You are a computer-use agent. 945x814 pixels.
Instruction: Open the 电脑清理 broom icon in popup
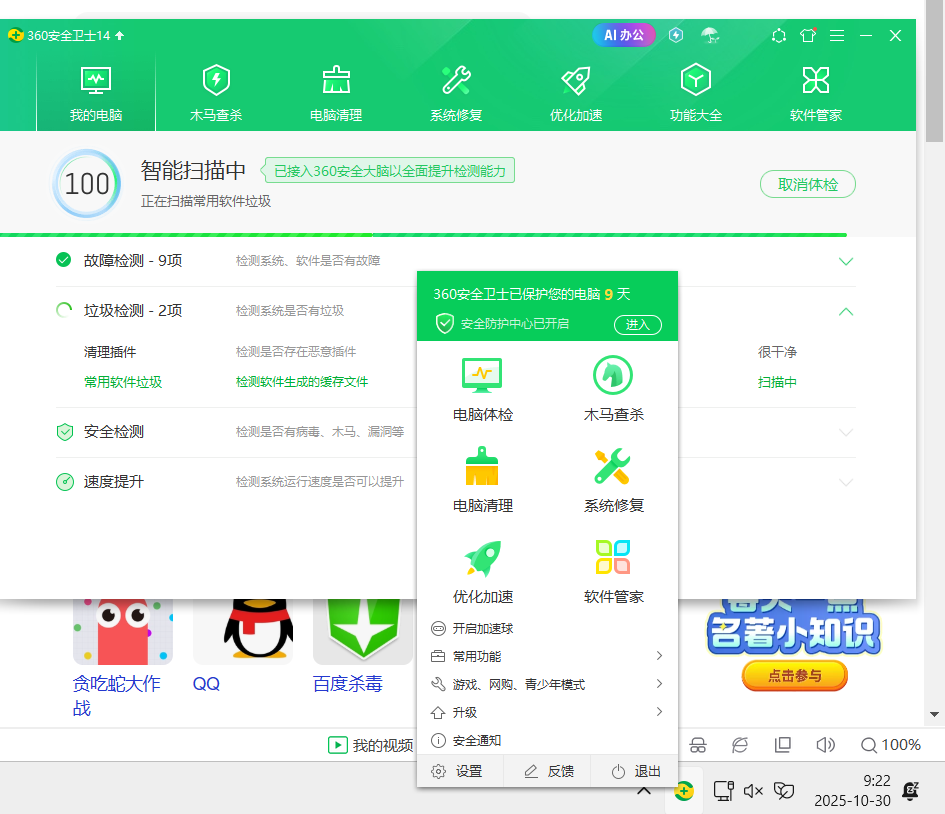pos(482,478)
